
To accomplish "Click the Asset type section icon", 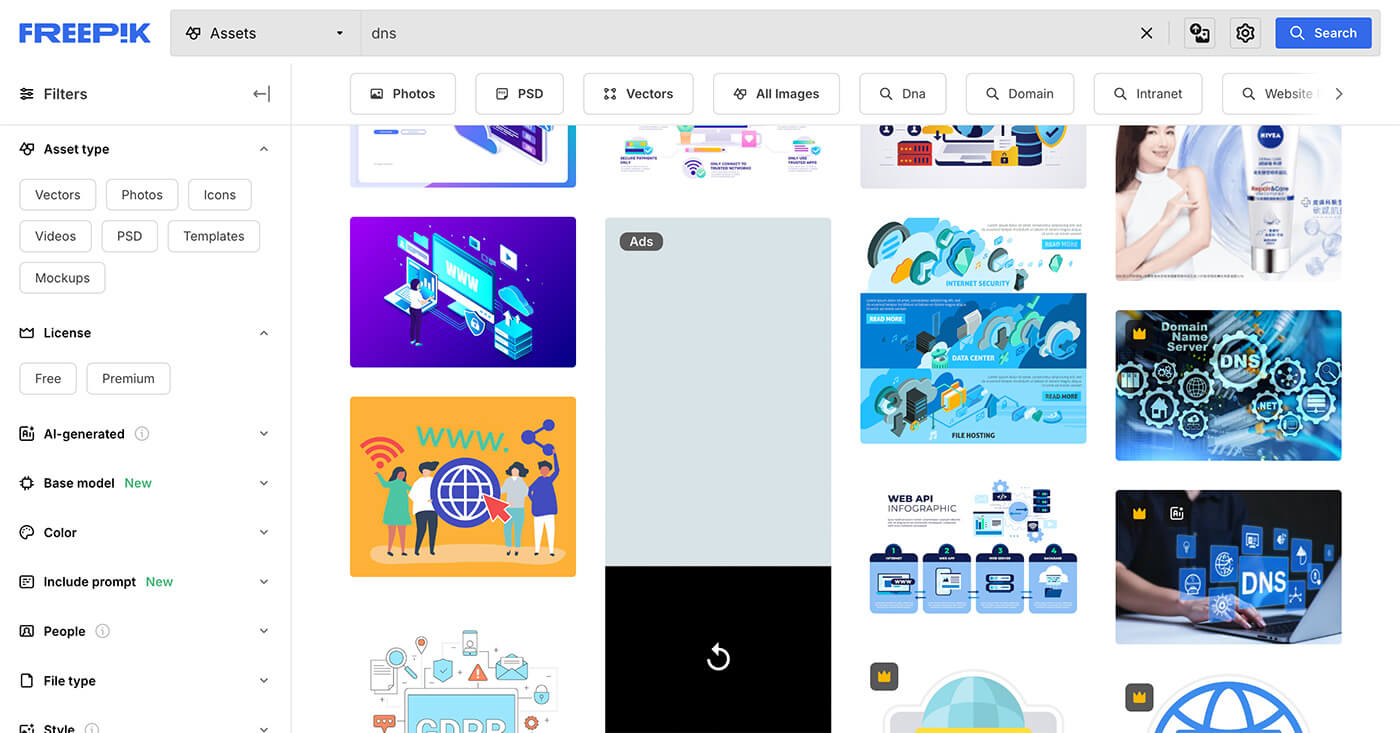I will (x=27, y=149).
